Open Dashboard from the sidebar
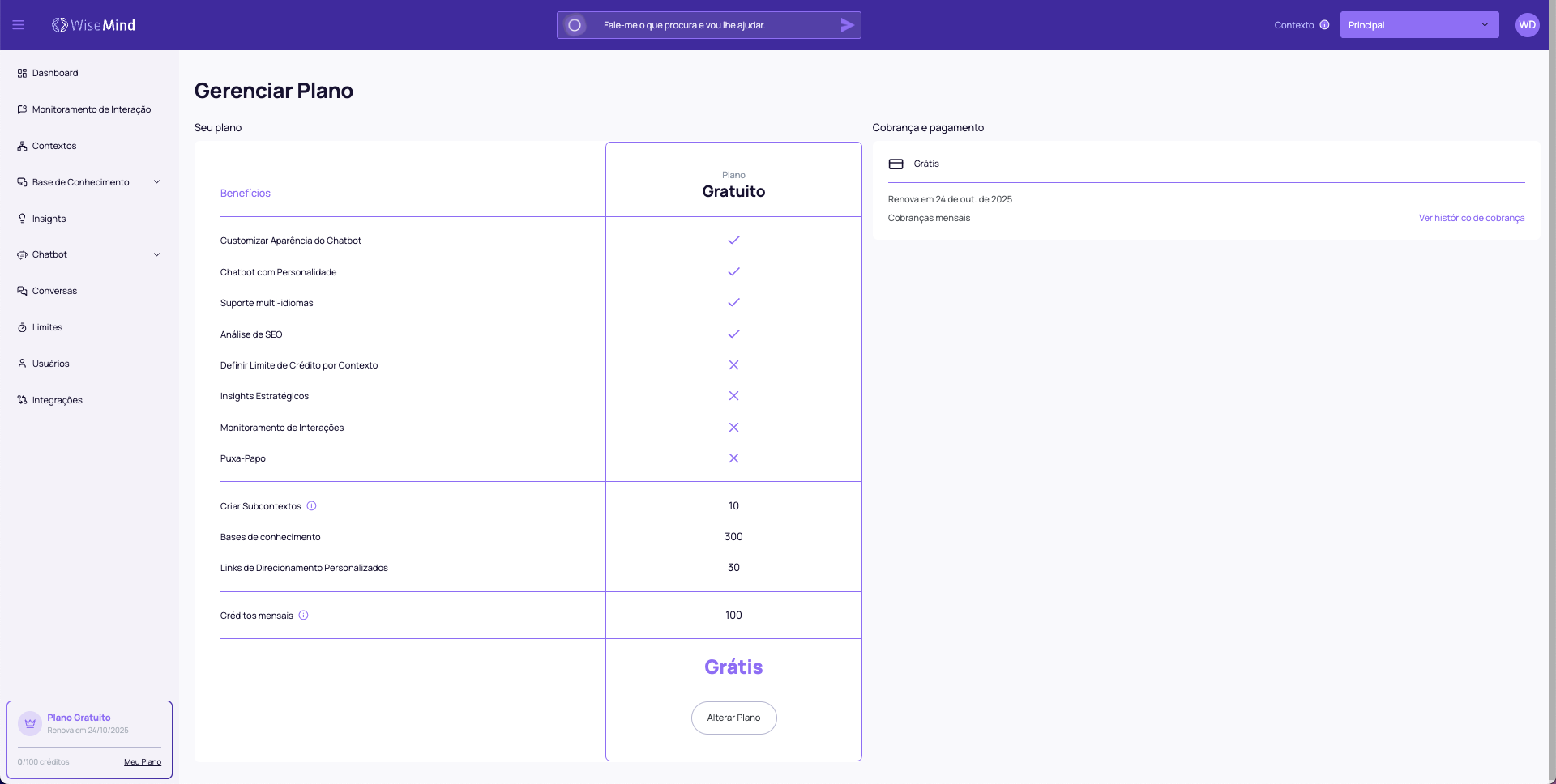The image size is (1556, 784). tap(55, 73)
